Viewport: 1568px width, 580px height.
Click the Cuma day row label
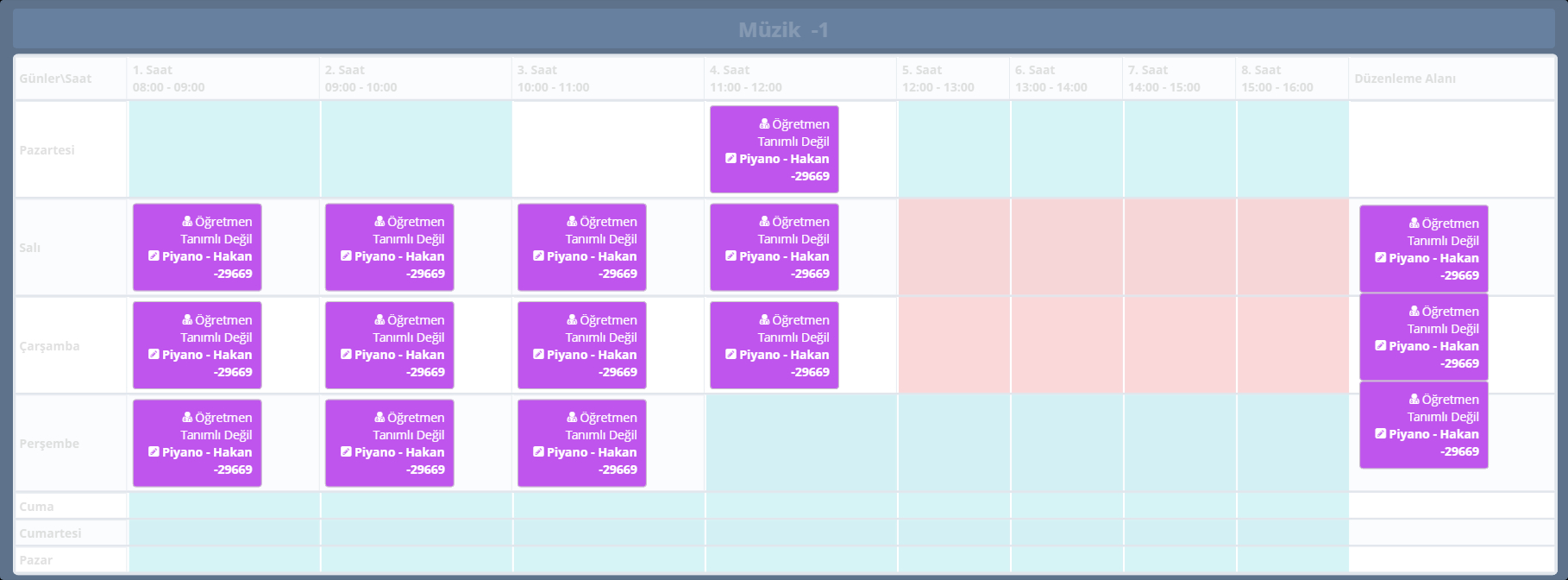point(37,507)
